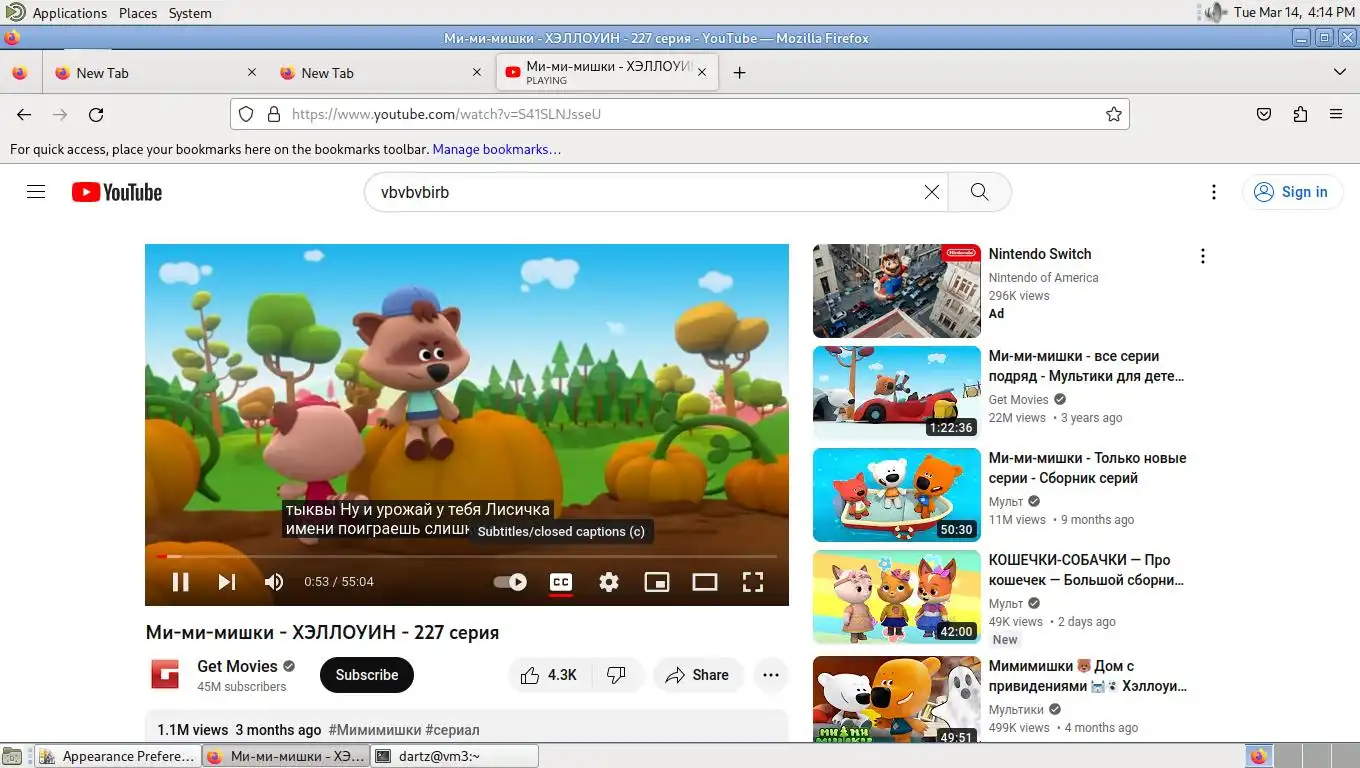
Task: Open Дом с привидениями video title
Action: pyautogui.click(x=1088, y=676)
